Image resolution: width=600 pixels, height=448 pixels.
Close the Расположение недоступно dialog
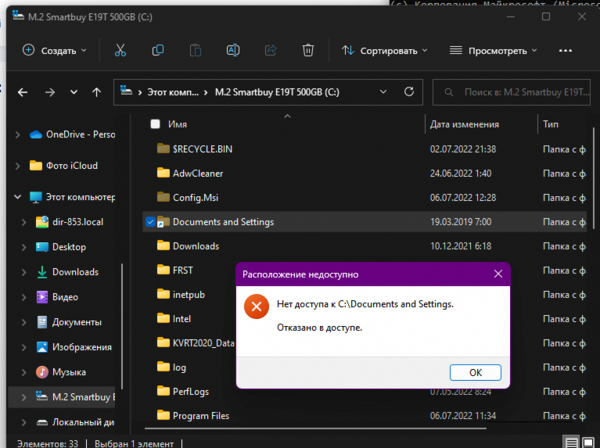tap(497, 273)
